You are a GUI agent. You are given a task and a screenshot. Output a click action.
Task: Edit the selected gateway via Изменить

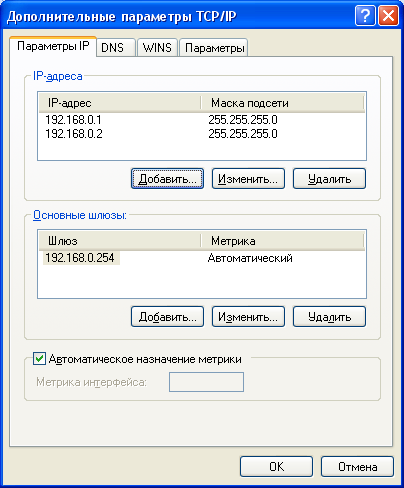[248, 317]
